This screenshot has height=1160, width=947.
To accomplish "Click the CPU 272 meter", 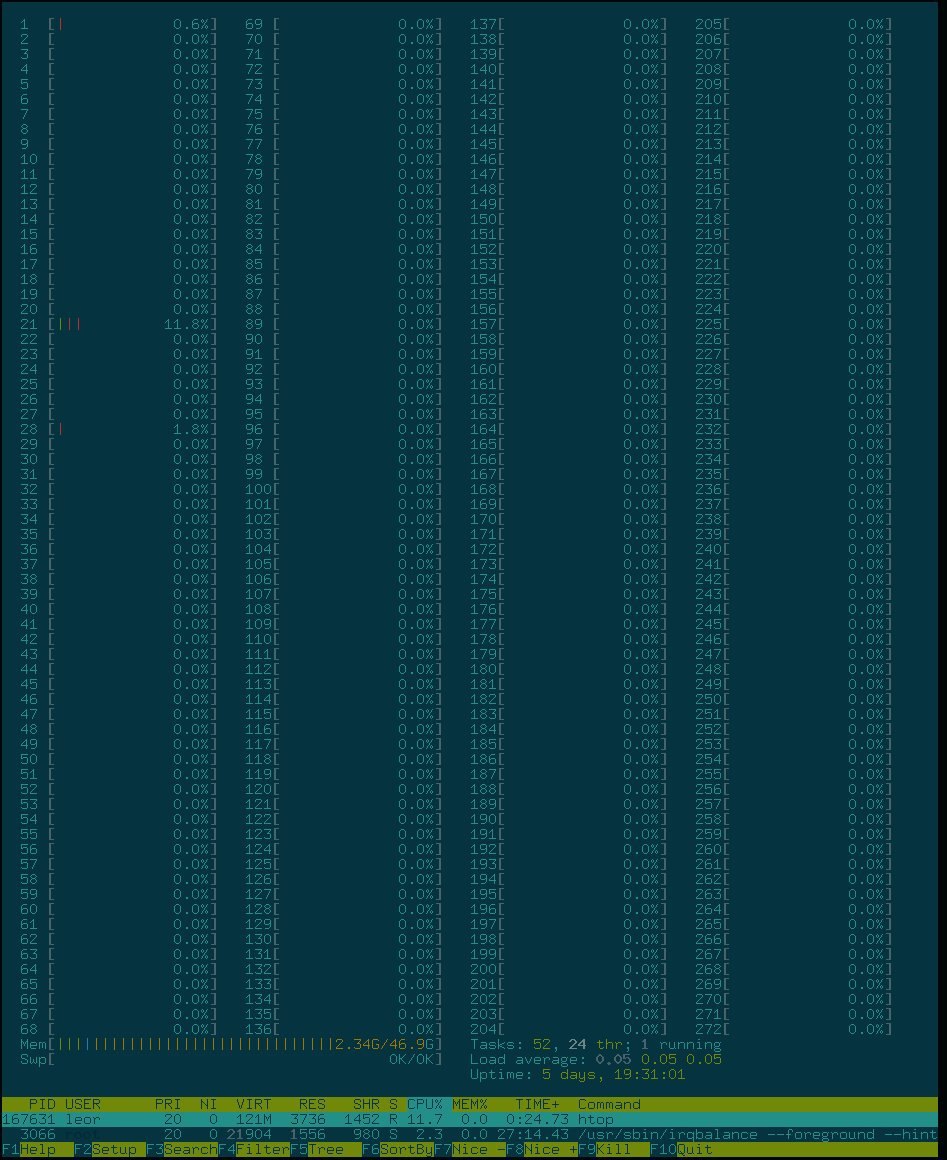I will pyautogui.click(x=793, y=1029).
